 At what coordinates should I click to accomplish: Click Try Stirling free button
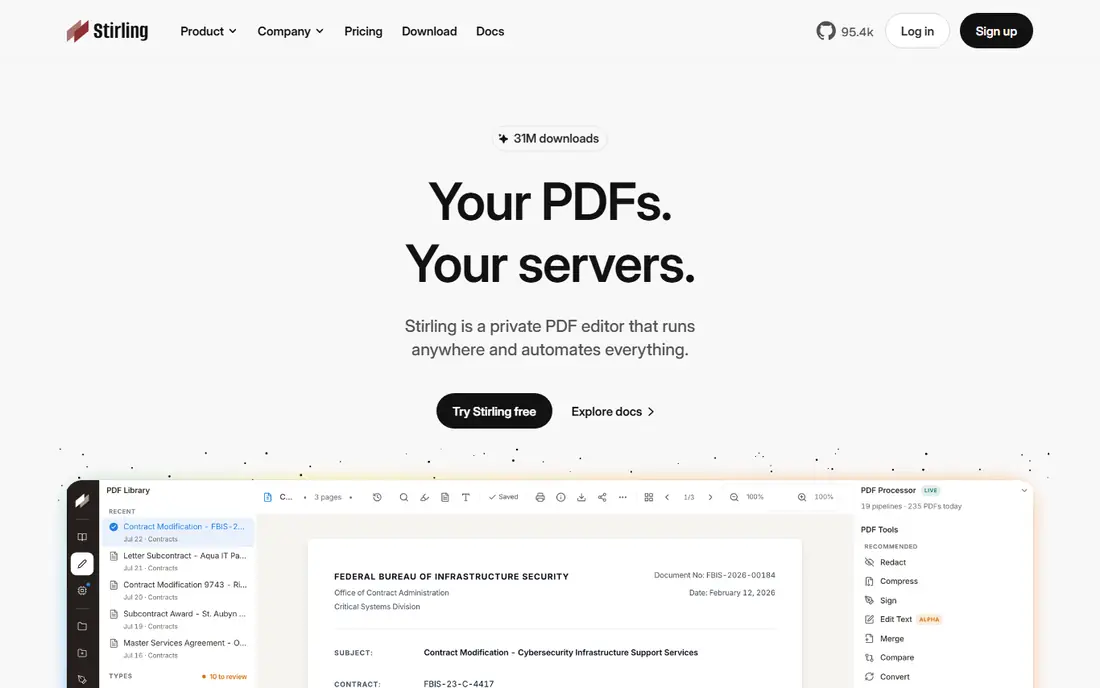[494, 411]
